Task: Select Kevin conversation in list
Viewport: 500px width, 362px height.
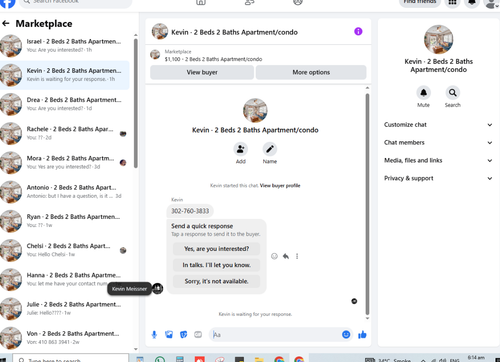Action: [65, 75]
